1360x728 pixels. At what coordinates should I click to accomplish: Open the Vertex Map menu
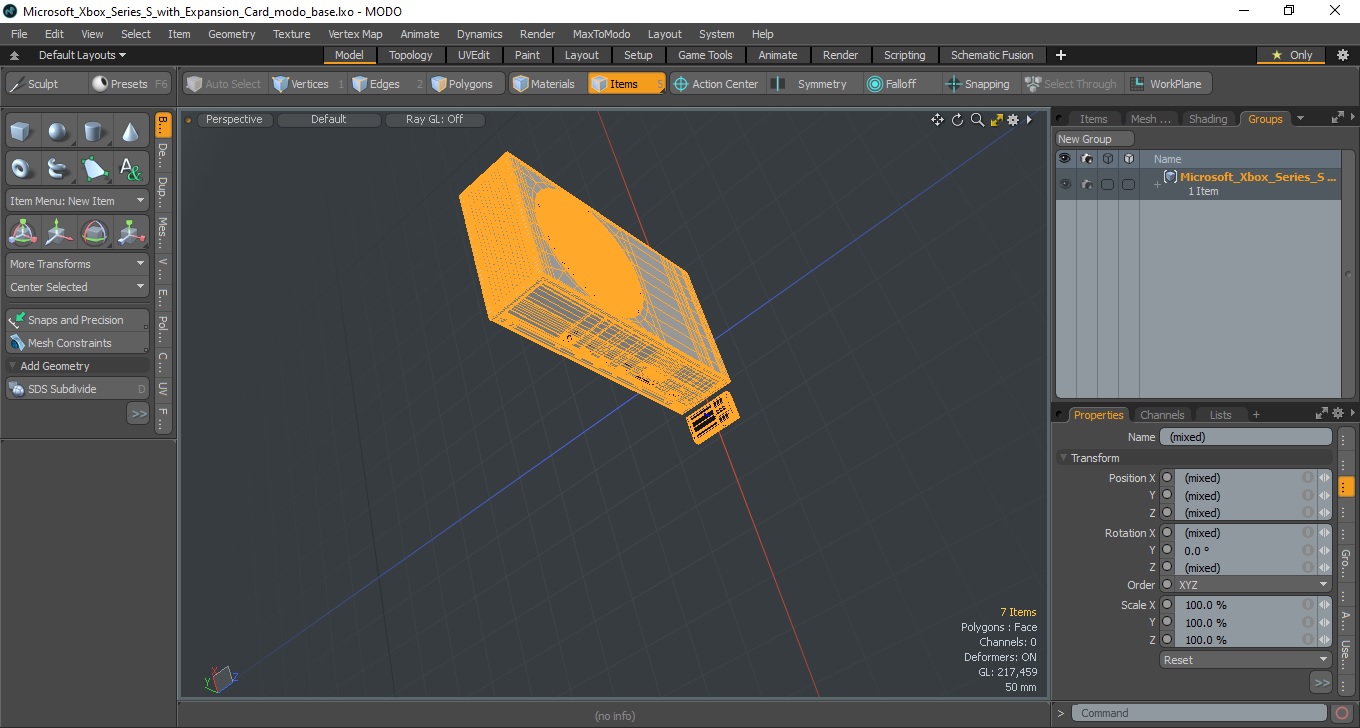click(x=355, y=34)
